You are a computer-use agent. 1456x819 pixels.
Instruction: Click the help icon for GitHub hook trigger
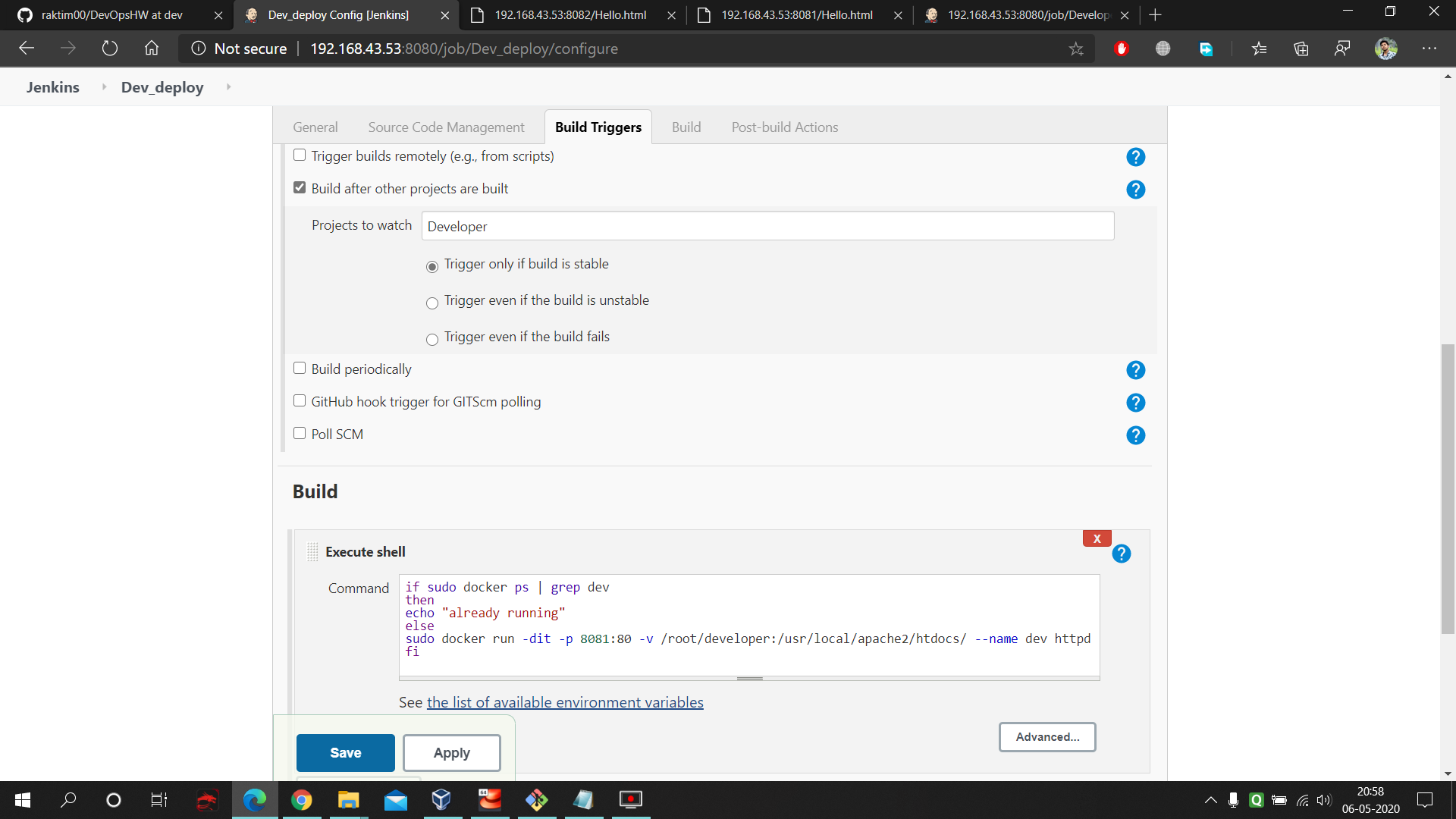coord(1135,403)
